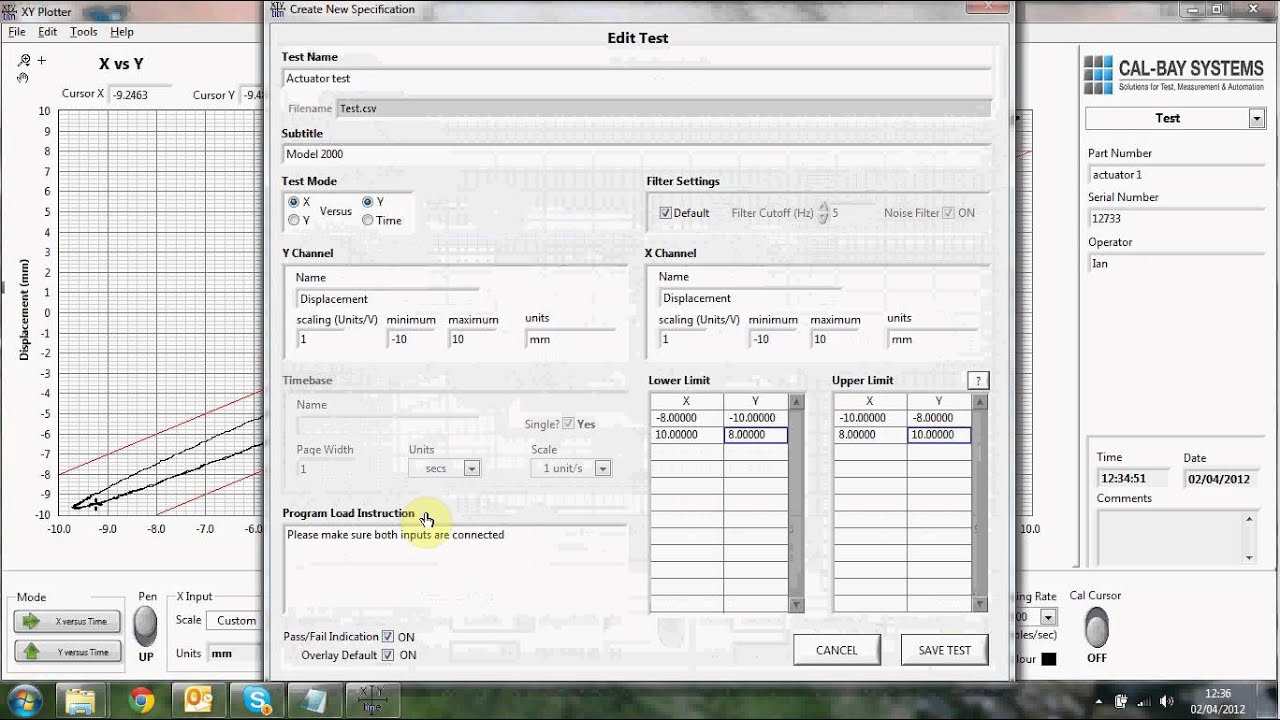Click the Comments text box
This screenshot has width=1280, height=720.
click(1170, 538)
